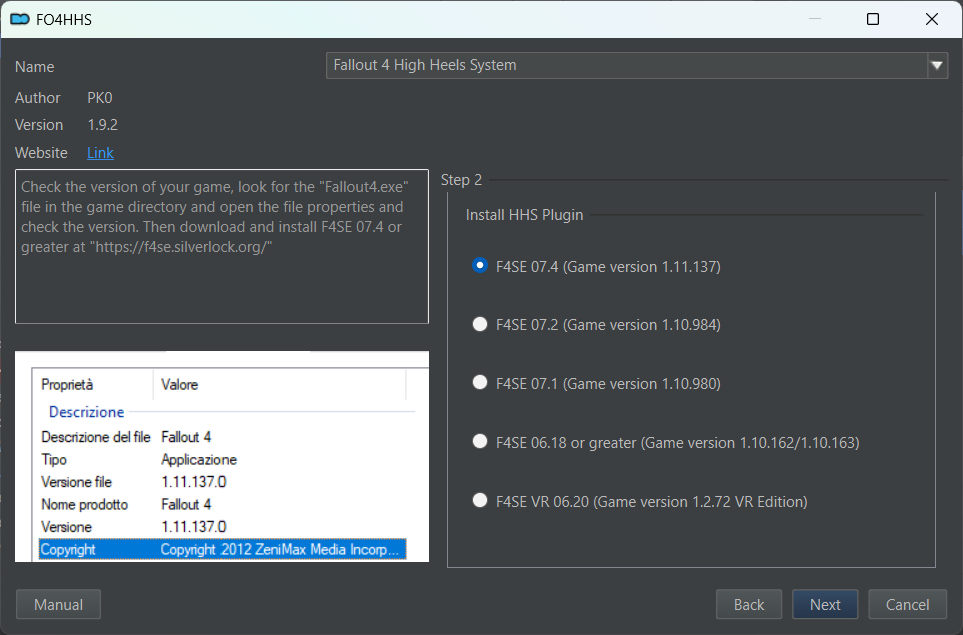
Task: Maximize the FO4HHS window
Action: (x=873, y=19)
